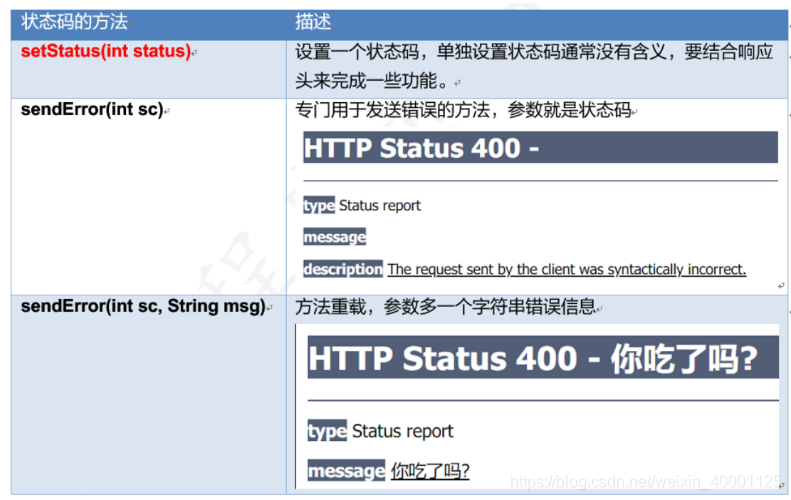The height and width of the screenshot is (500, 791).
Task: Click 'type' label in the 你吃了吗 error page
Action: point(327,431)
